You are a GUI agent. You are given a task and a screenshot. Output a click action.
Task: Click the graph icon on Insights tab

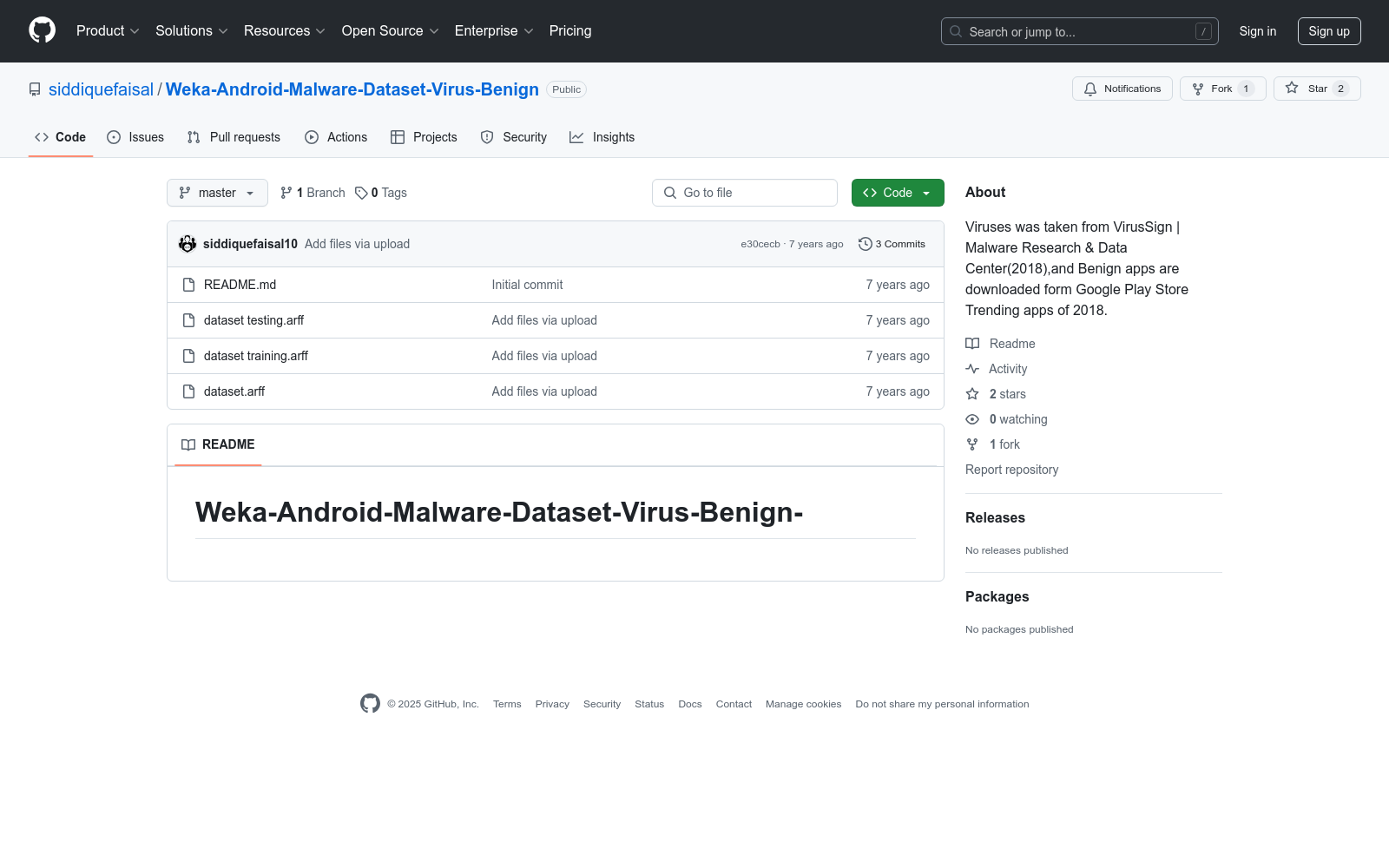click(576, 137)
